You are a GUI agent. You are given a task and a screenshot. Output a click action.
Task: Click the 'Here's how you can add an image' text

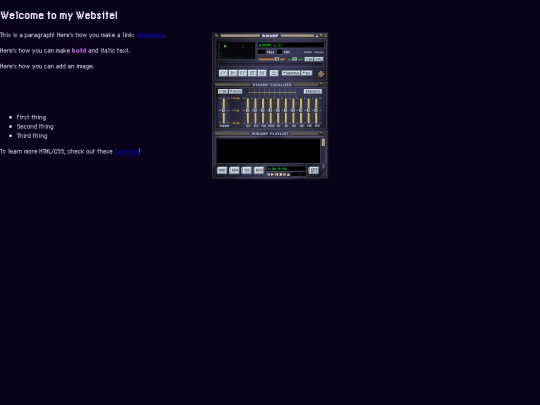[47, 66]
